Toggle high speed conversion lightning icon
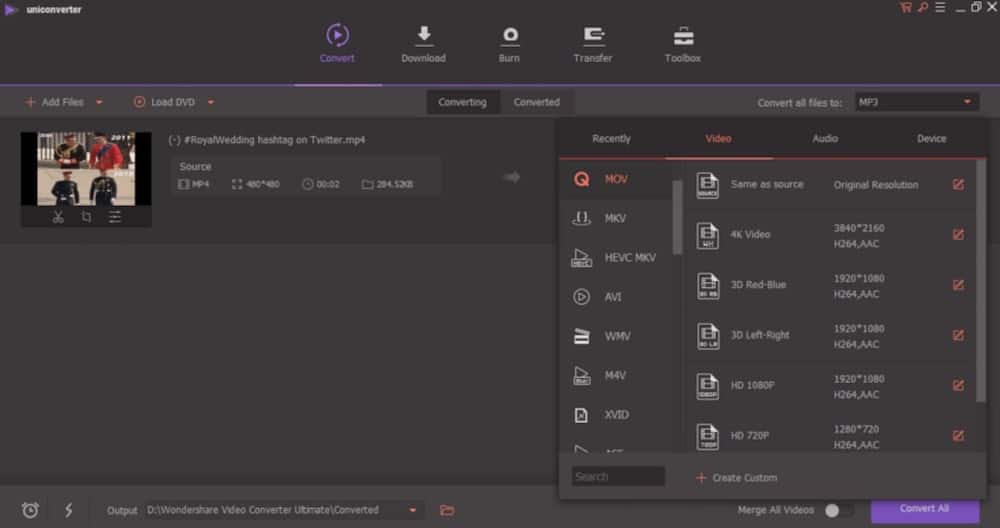Image resolution: width=1000 pixels, height=528 pixels. click(x=68, y=510)
